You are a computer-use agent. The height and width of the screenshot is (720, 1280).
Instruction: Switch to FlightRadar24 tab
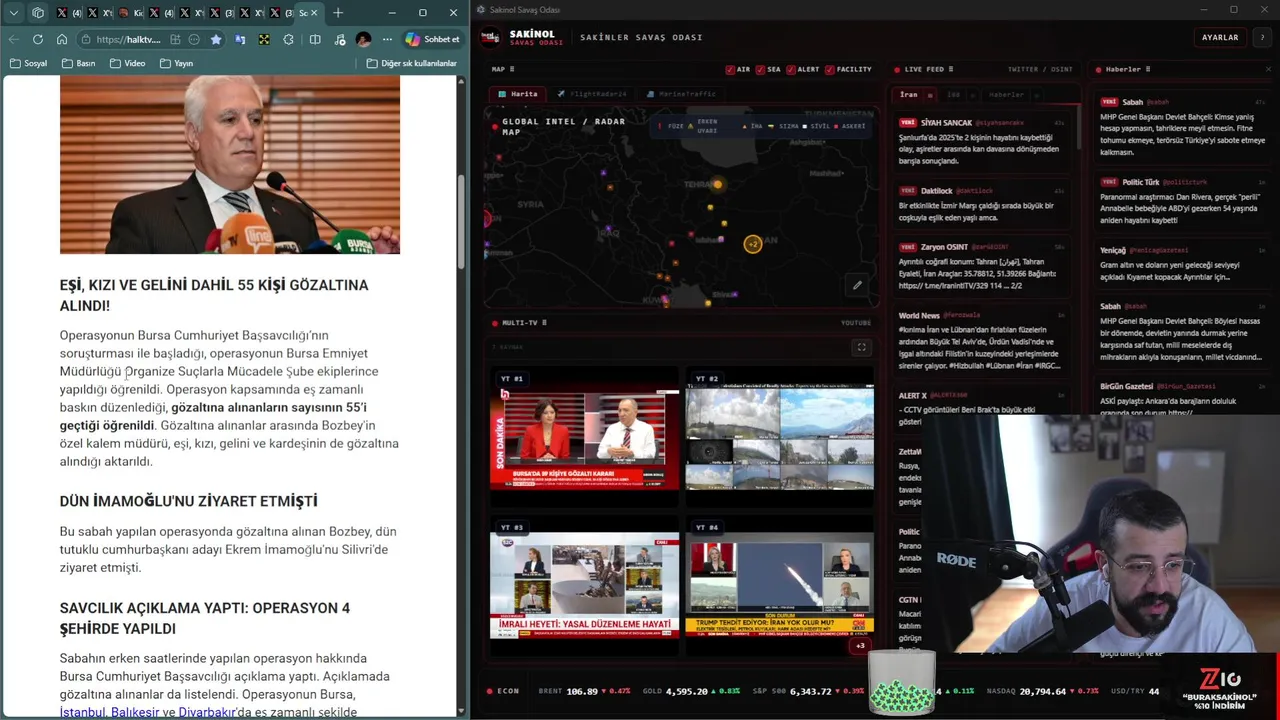[592, 94]
